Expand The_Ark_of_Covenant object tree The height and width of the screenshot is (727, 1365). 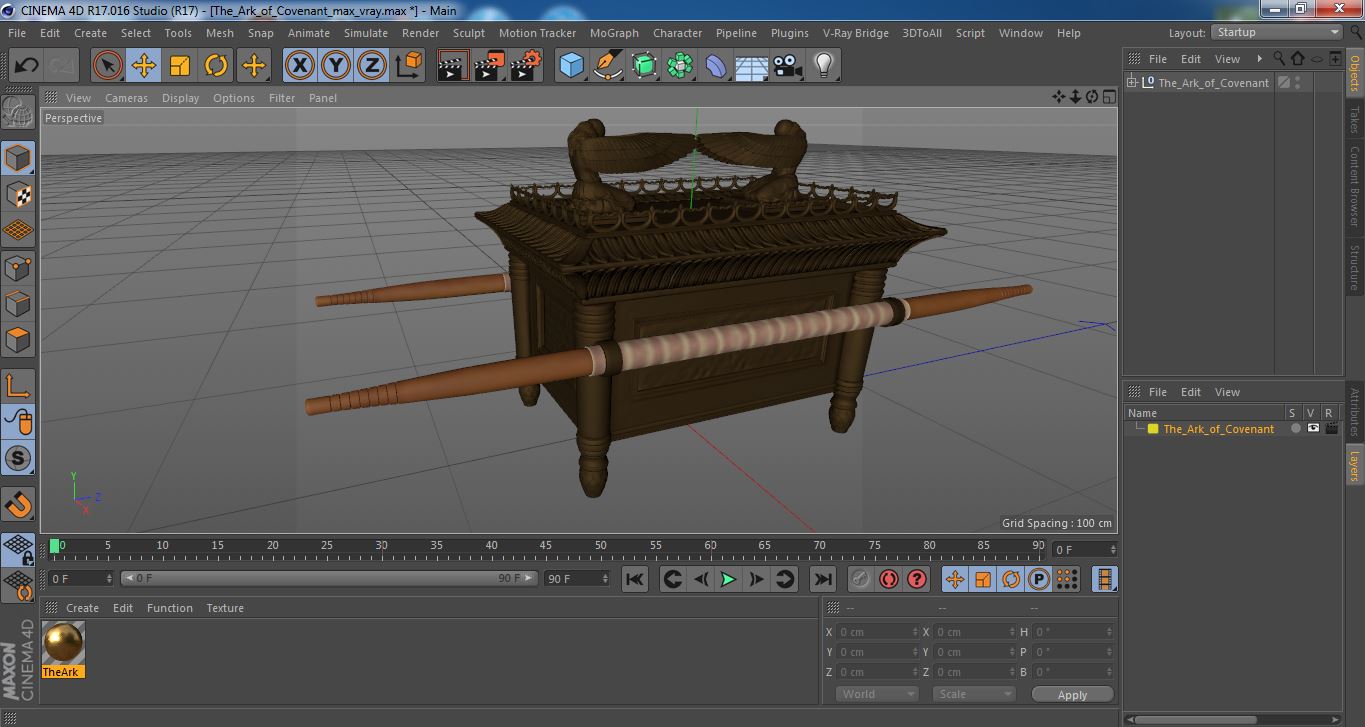1132,83
